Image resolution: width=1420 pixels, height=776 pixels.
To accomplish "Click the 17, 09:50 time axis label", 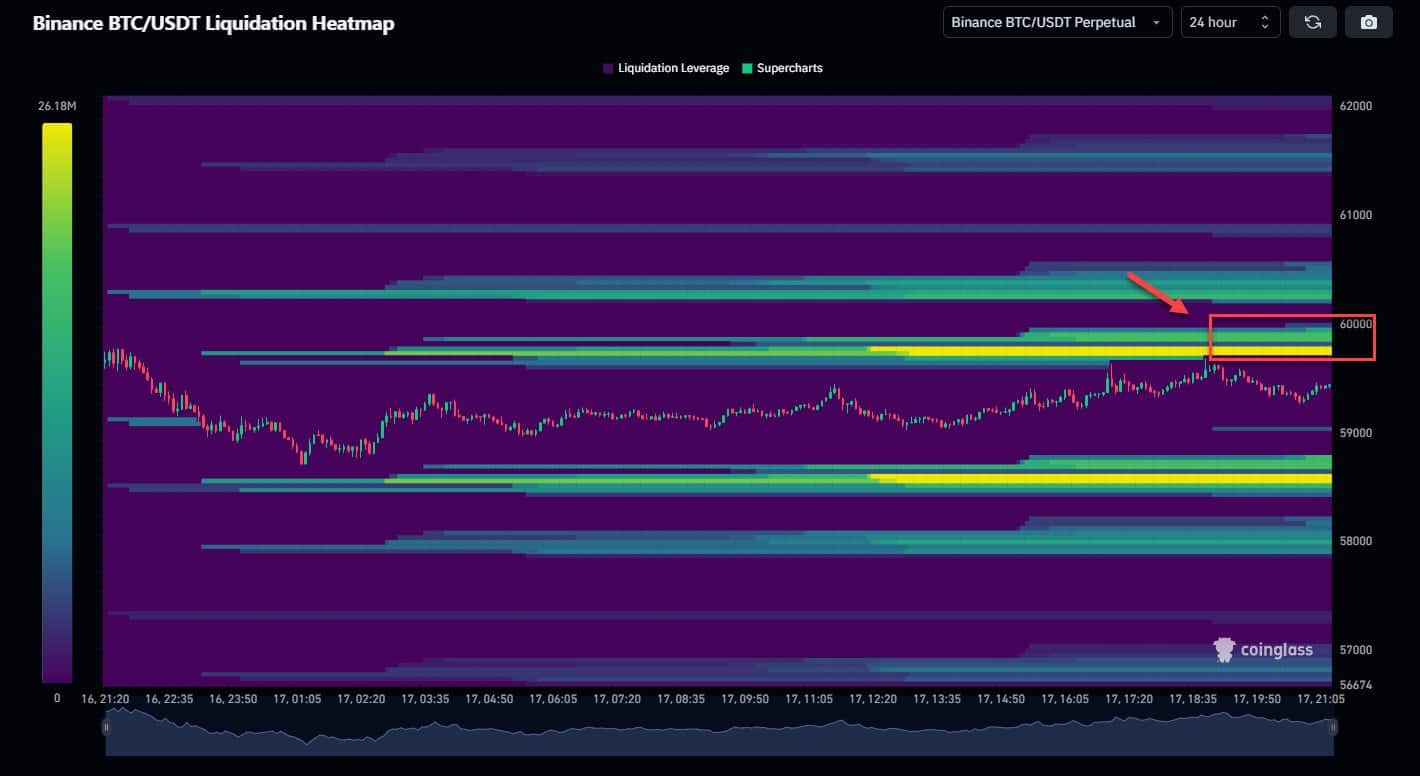I will pos(745,699).
